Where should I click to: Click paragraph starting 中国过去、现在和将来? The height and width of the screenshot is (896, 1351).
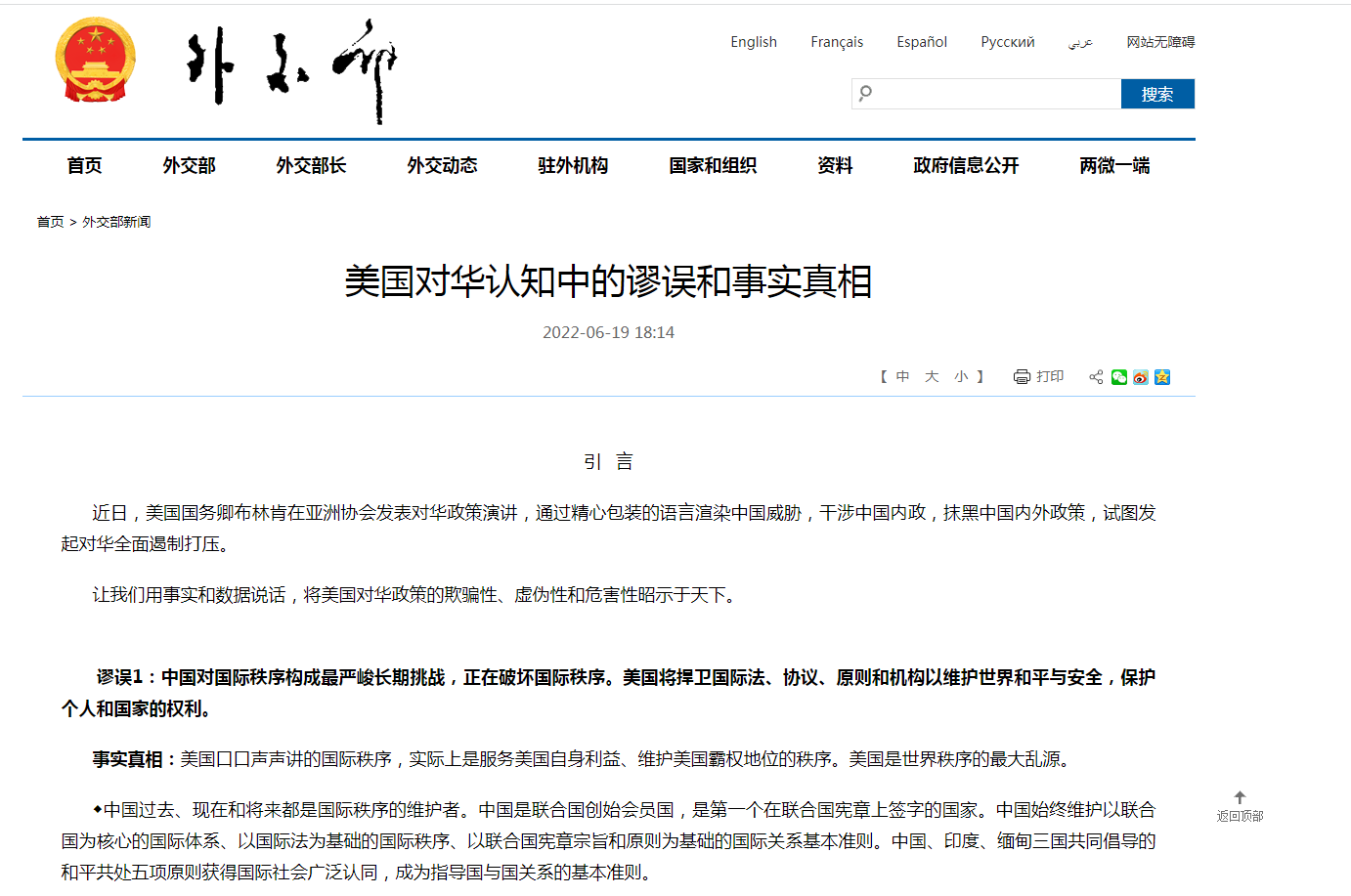[x=608, y=841]
